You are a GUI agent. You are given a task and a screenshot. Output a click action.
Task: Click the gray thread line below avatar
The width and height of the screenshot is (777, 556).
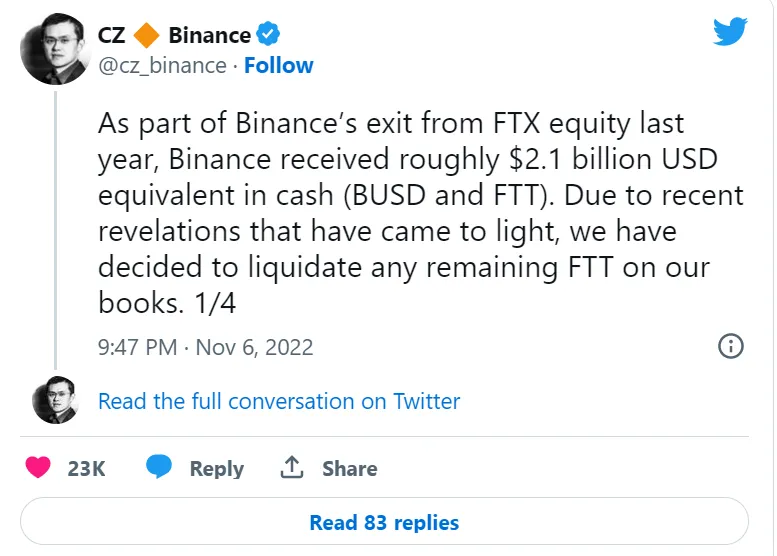click(x=56, y=230)
